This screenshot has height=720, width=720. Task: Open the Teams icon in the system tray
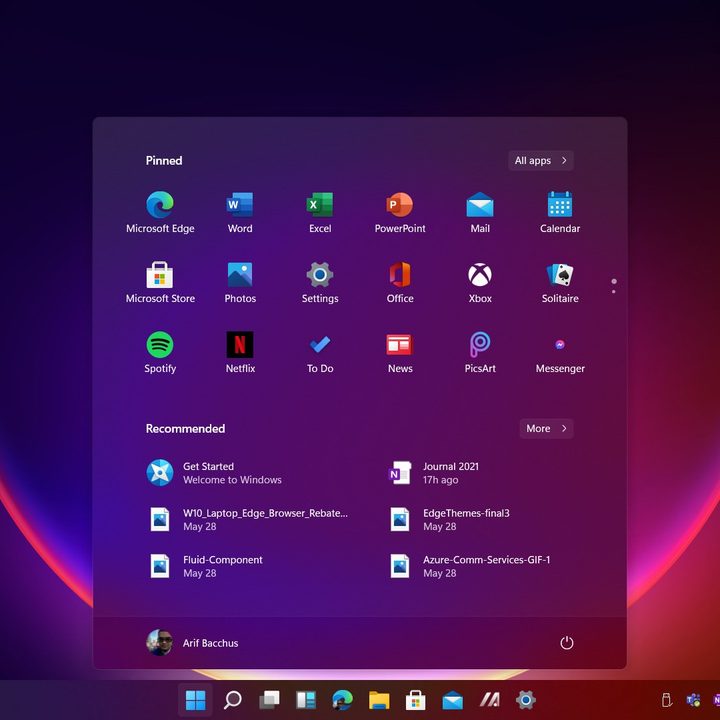pos(693,700)
